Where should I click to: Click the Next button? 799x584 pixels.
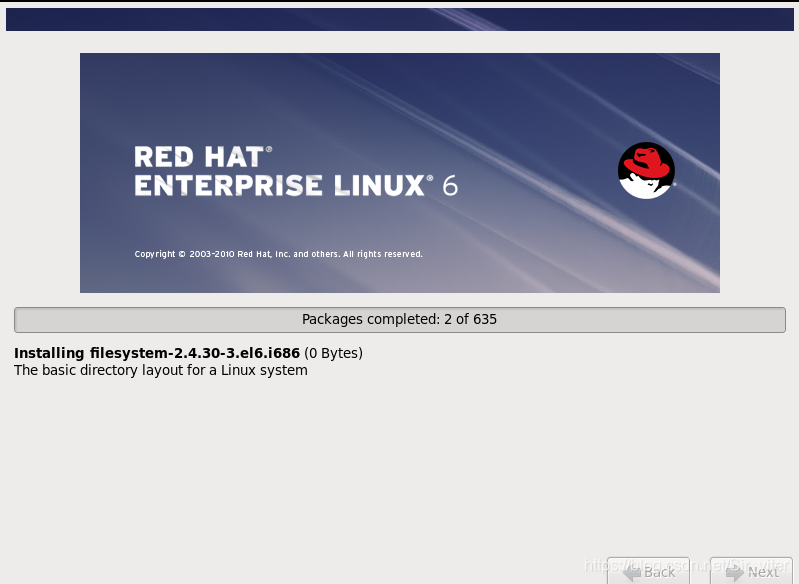point(751,571)
